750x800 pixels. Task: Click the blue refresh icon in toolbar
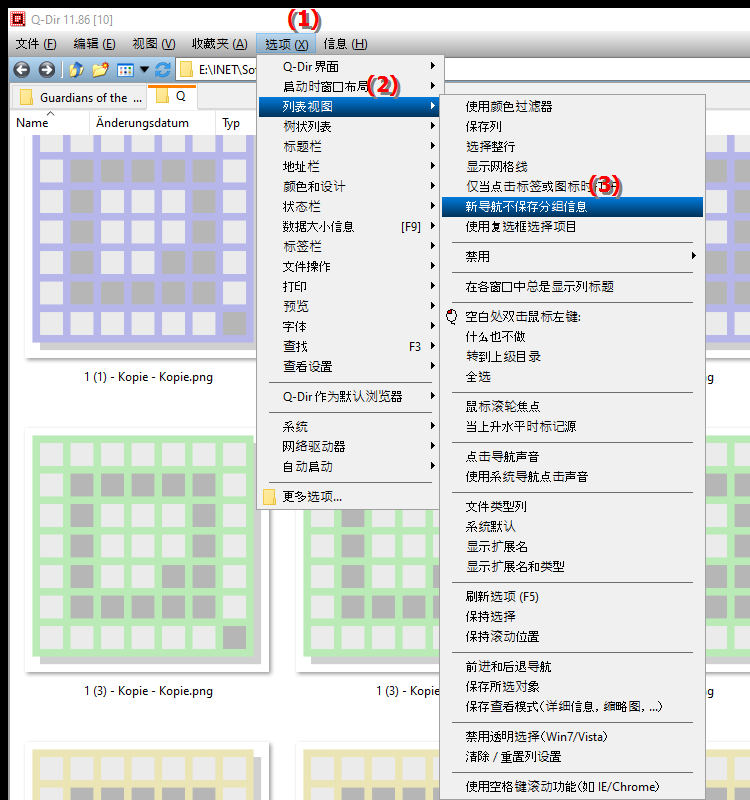tap(163, 70)
